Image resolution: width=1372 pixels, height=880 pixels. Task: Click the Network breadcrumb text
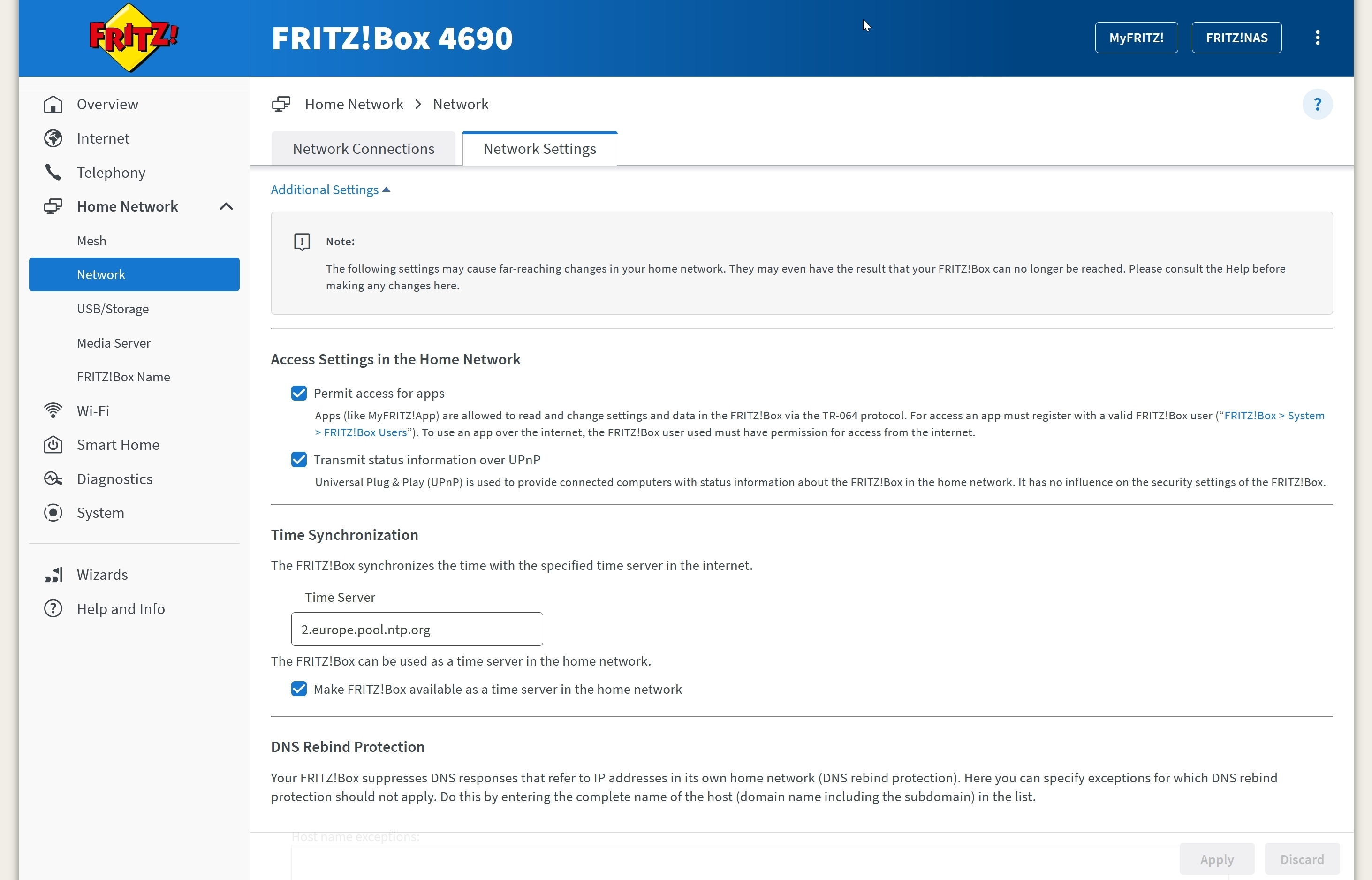point(461,105)
